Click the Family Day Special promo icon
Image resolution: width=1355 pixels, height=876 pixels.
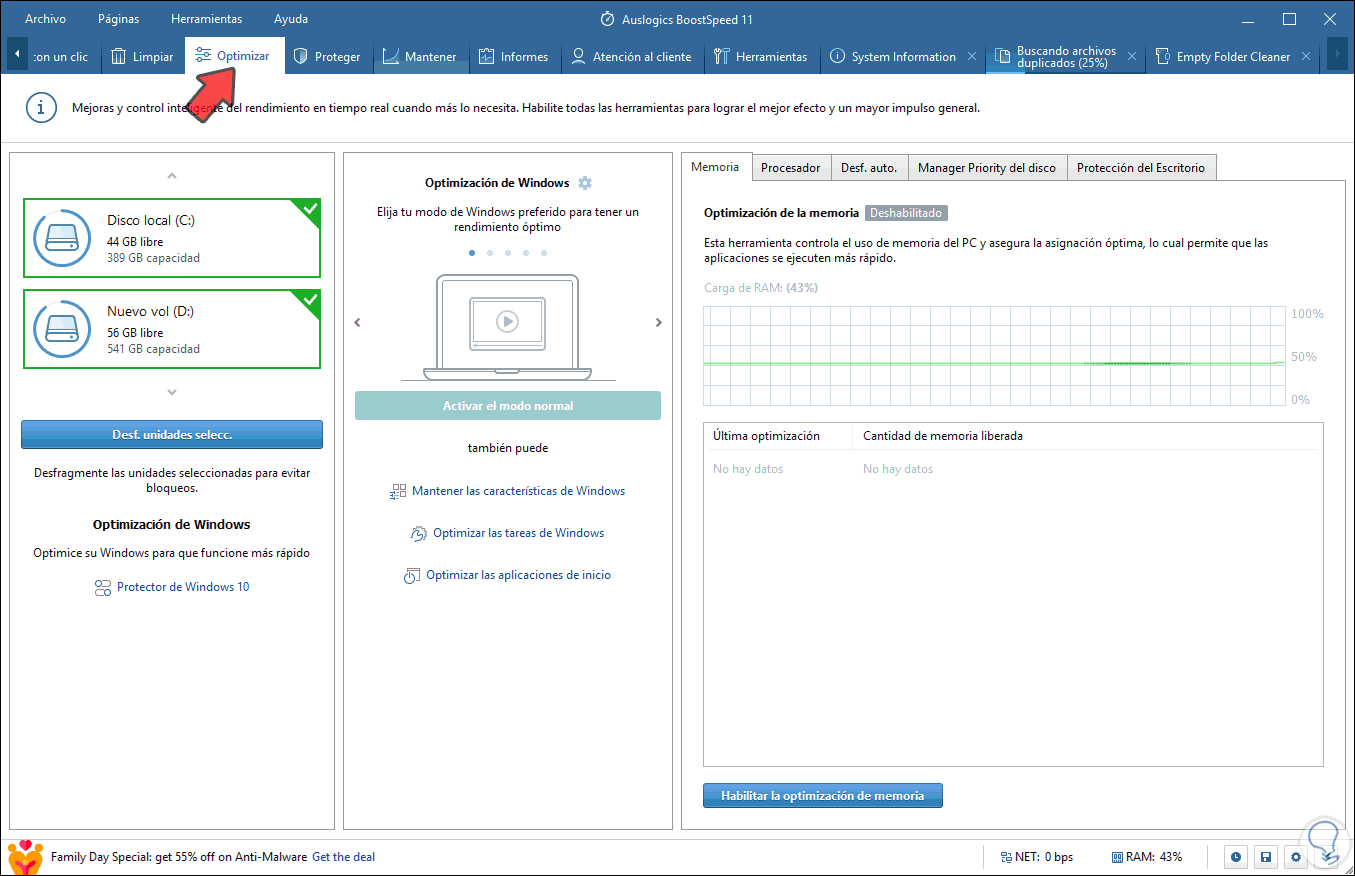coord(25,857)
